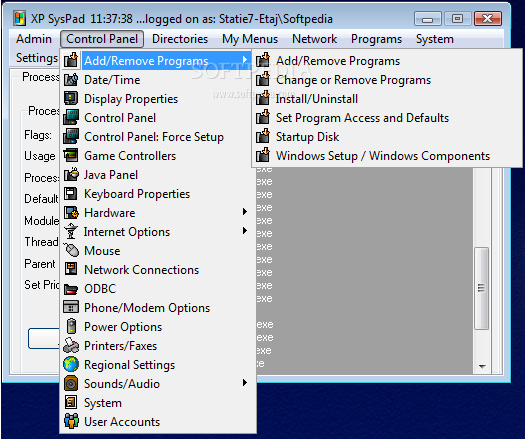This screenshot has height=440, width=525.
Task: Select Date/Time menu entry
Action: (157, 80)
